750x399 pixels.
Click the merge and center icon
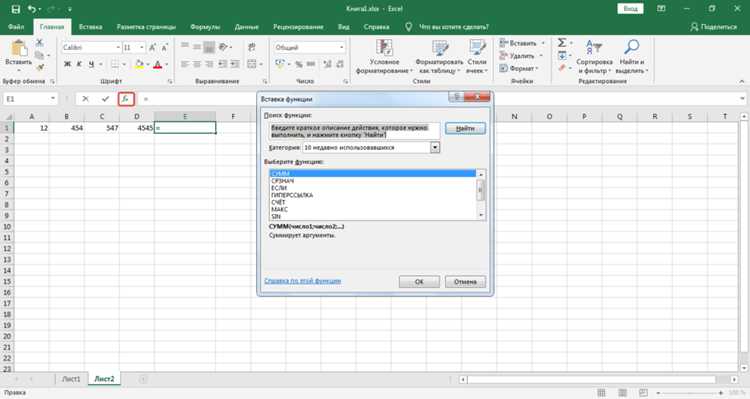click(x=252, y=64)
